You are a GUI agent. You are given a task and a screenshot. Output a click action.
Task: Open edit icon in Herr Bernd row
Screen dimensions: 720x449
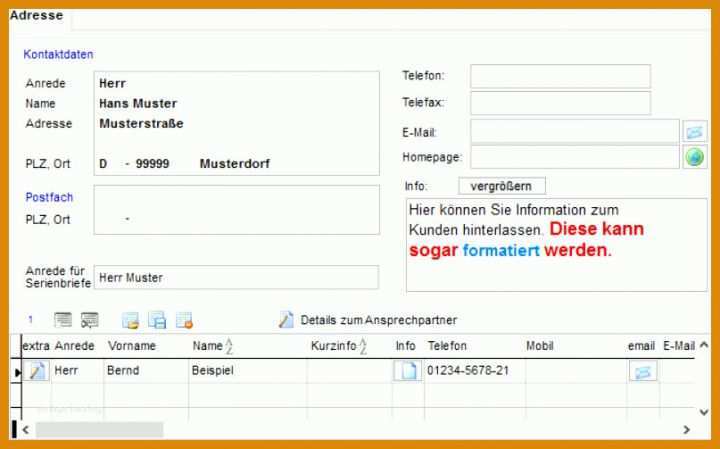37,370
